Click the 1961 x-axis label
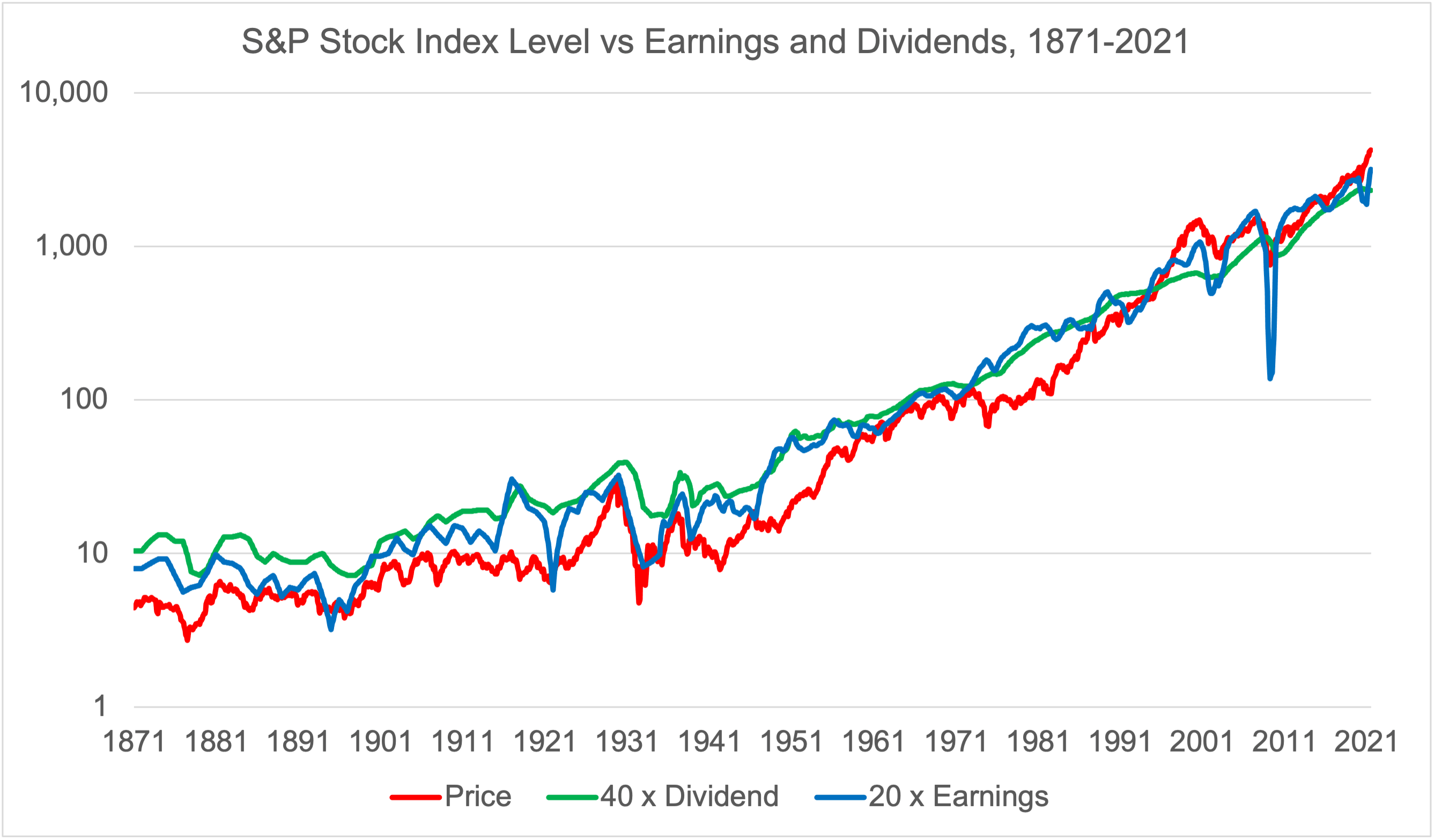The width and height of the screenshot is (1435, 840). tap(874, 742)
